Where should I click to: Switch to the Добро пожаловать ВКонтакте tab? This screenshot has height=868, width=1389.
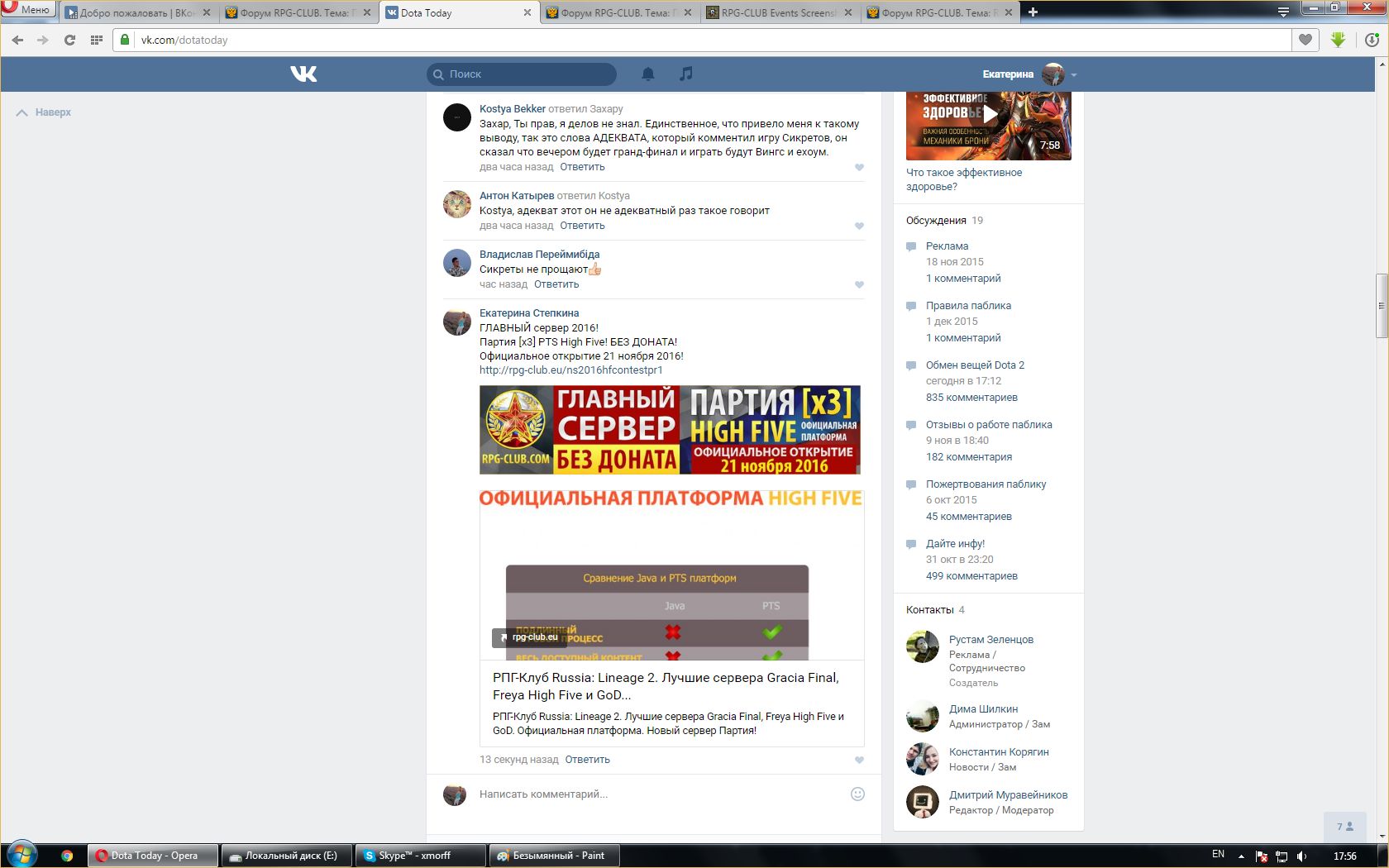(138, 12)
